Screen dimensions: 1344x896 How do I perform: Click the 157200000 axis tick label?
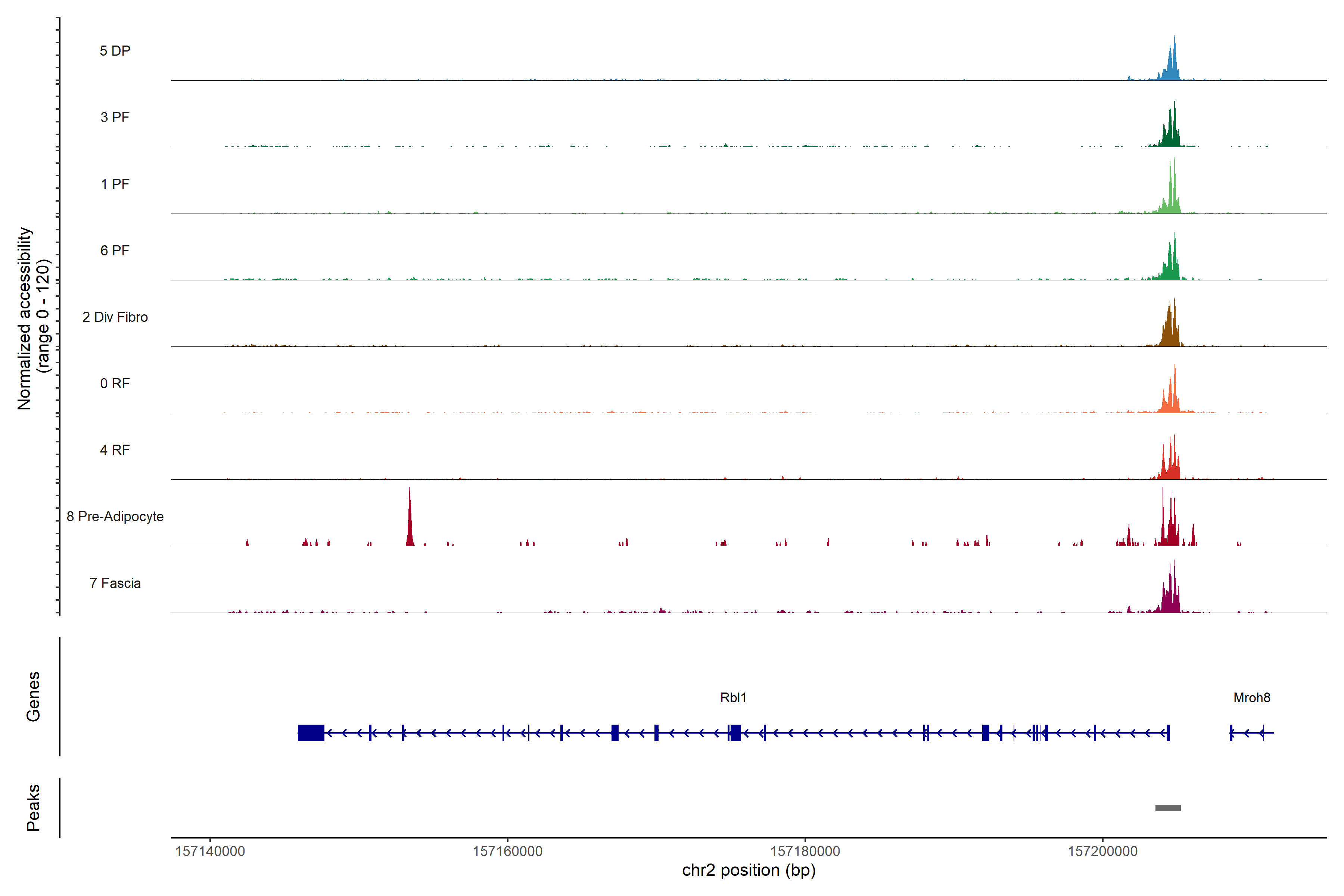click(1102, 852)
